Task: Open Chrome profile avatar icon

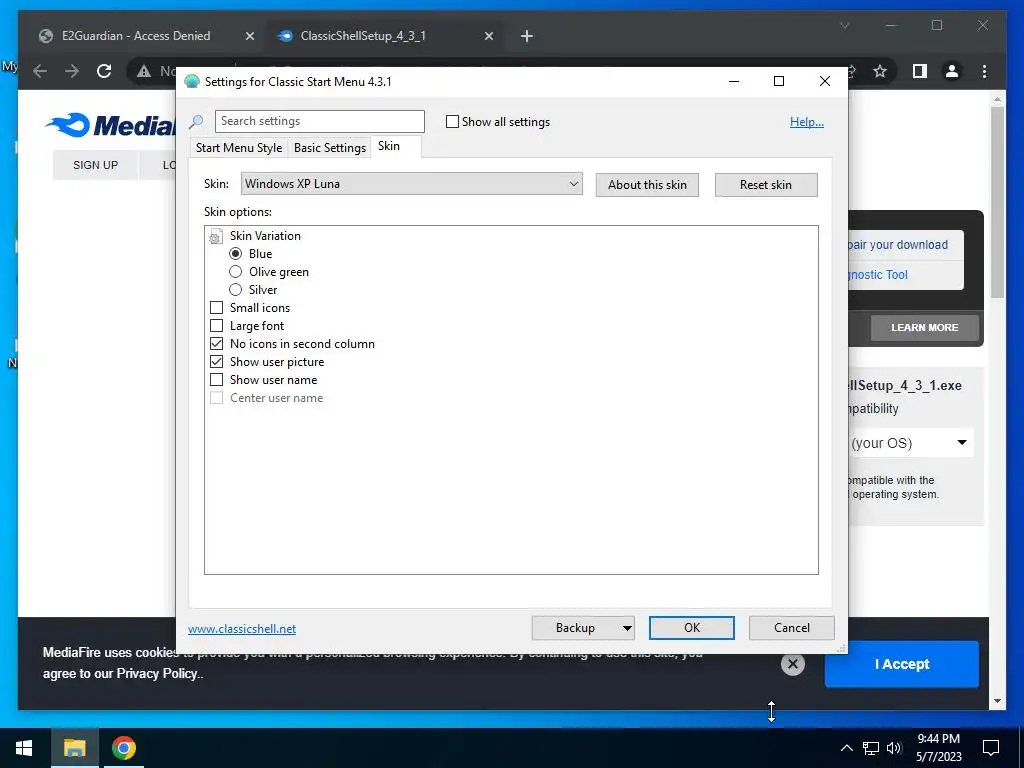Action: click(952, 71)
